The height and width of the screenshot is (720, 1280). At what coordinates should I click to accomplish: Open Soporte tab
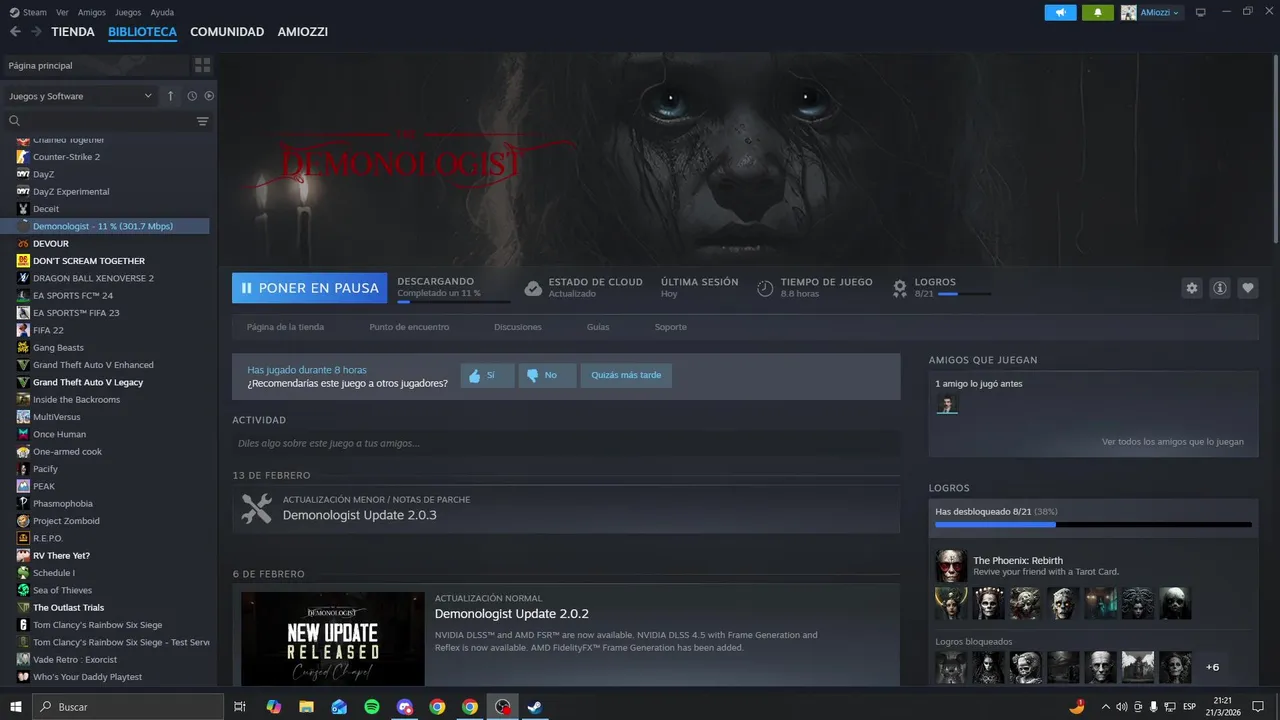pyautogui.click(x=671, y=327)
